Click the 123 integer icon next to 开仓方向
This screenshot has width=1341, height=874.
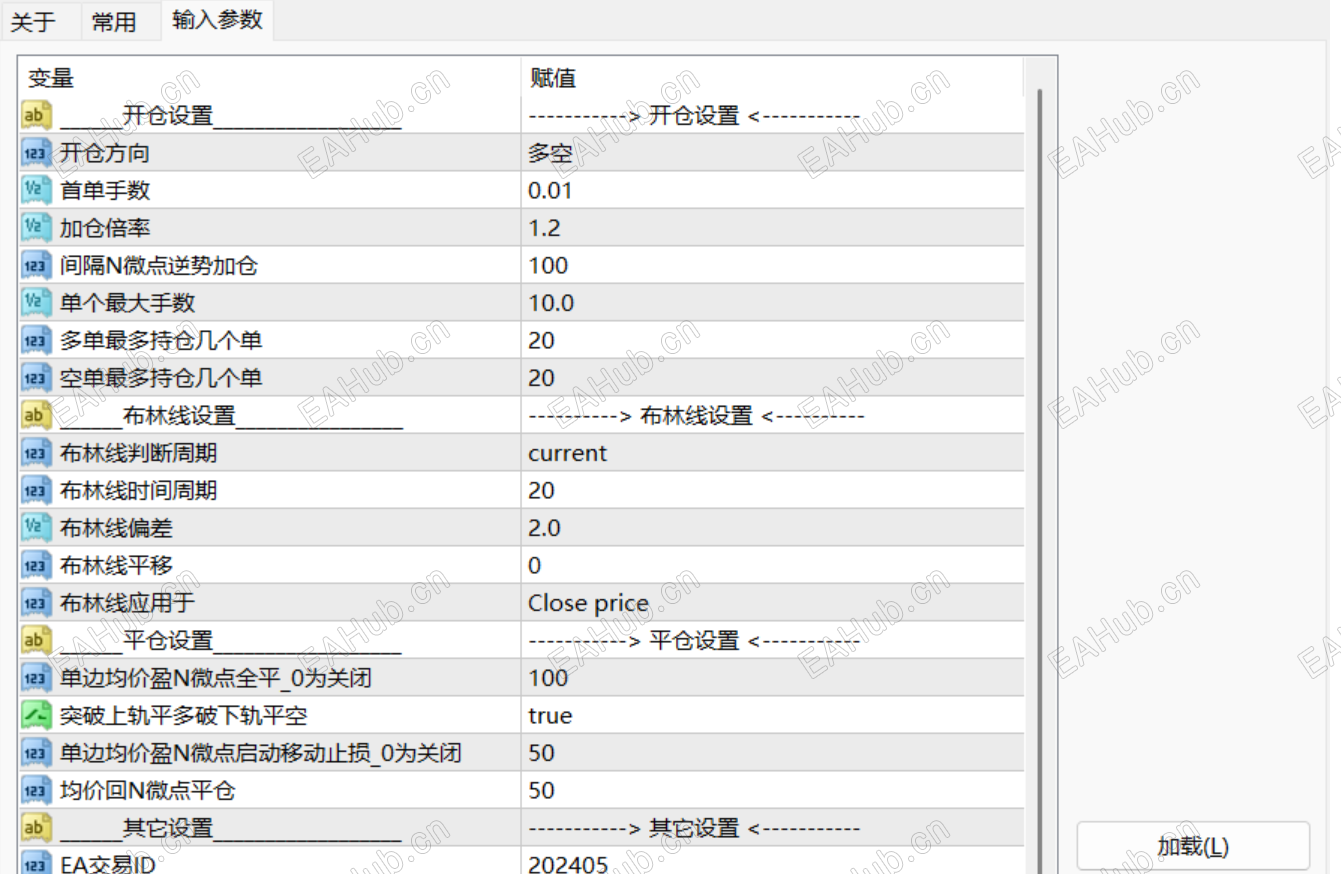(33, 152)
